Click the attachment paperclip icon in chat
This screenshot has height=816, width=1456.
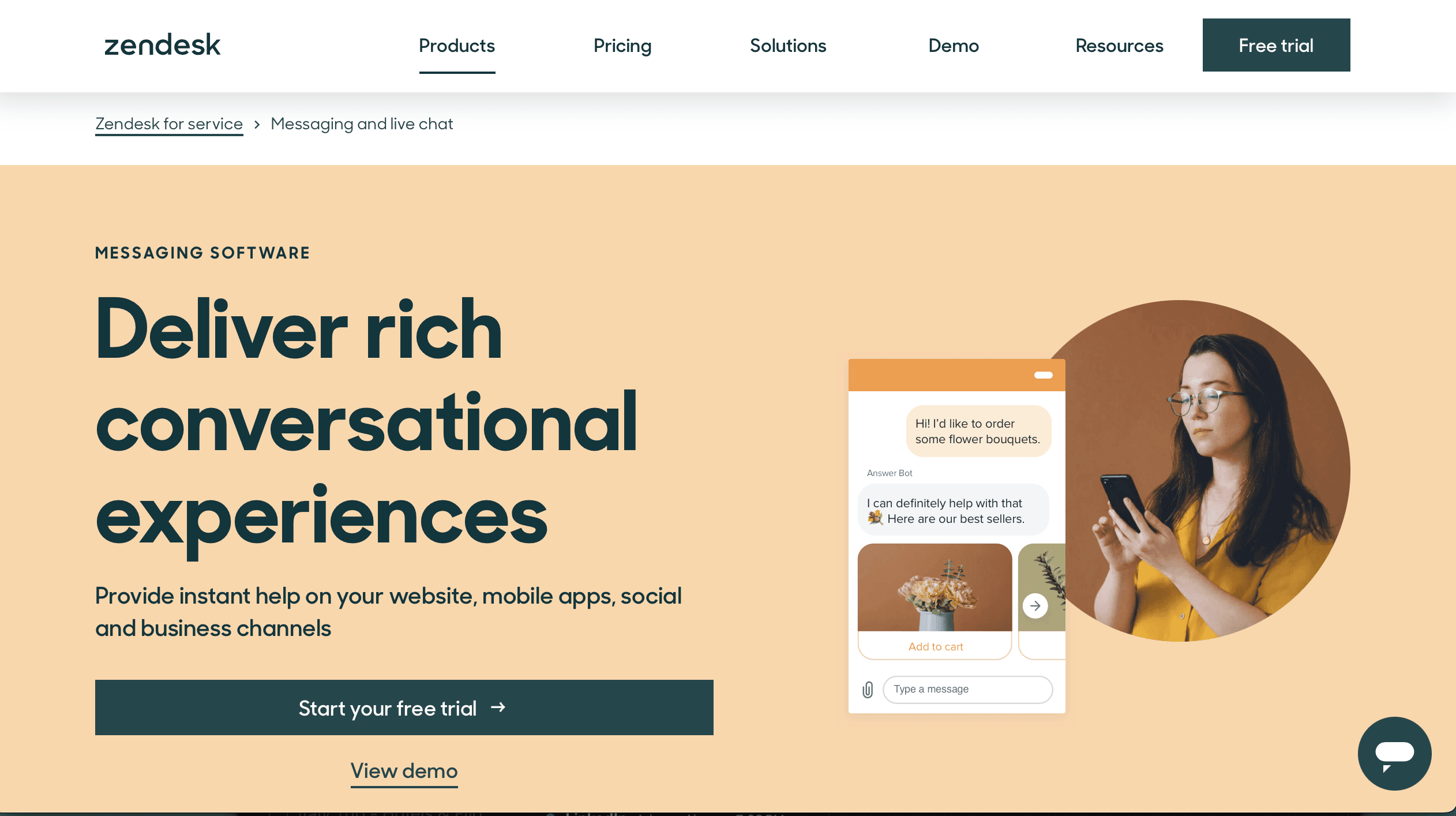868,689
